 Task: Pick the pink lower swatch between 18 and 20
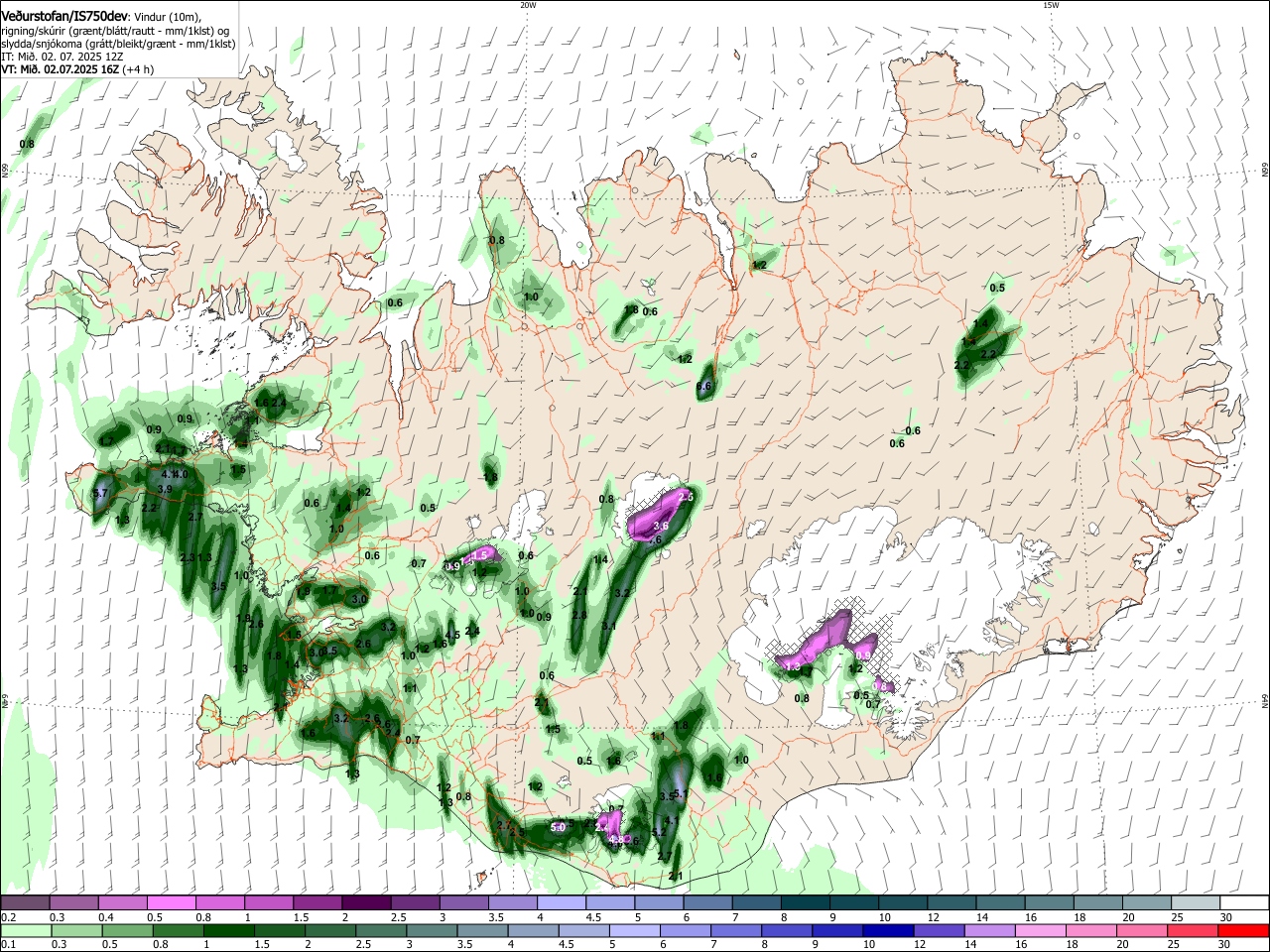pyautogui.click(x=1092, y=930)
